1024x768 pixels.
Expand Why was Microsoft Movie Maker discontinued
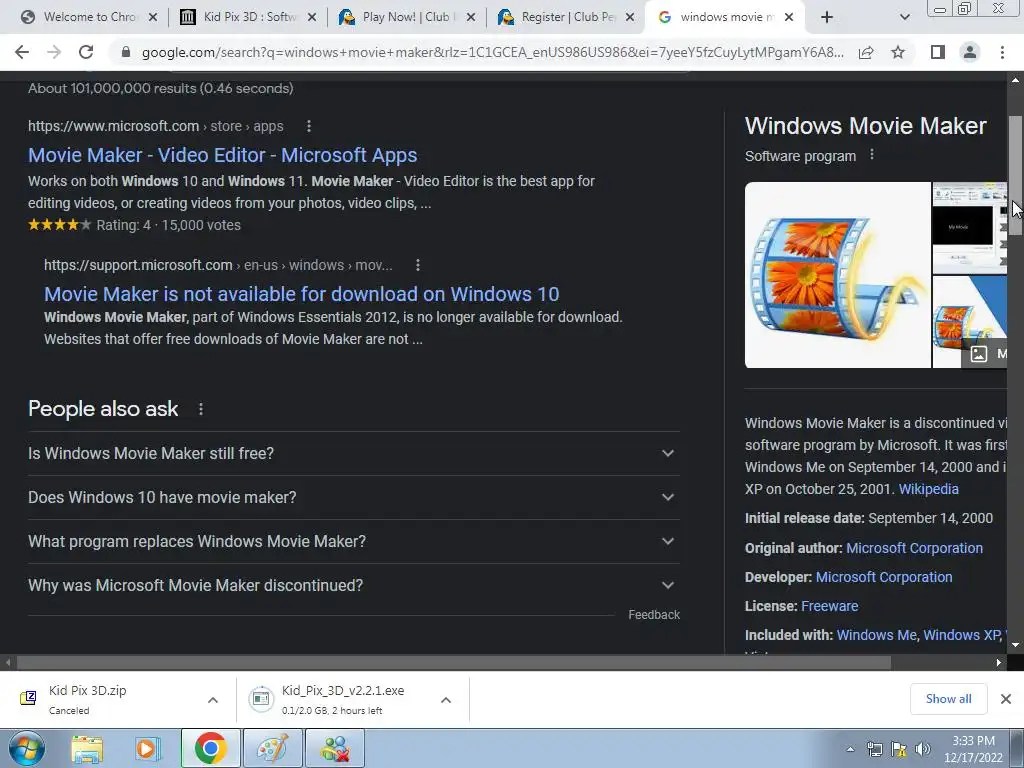(353, 586)
